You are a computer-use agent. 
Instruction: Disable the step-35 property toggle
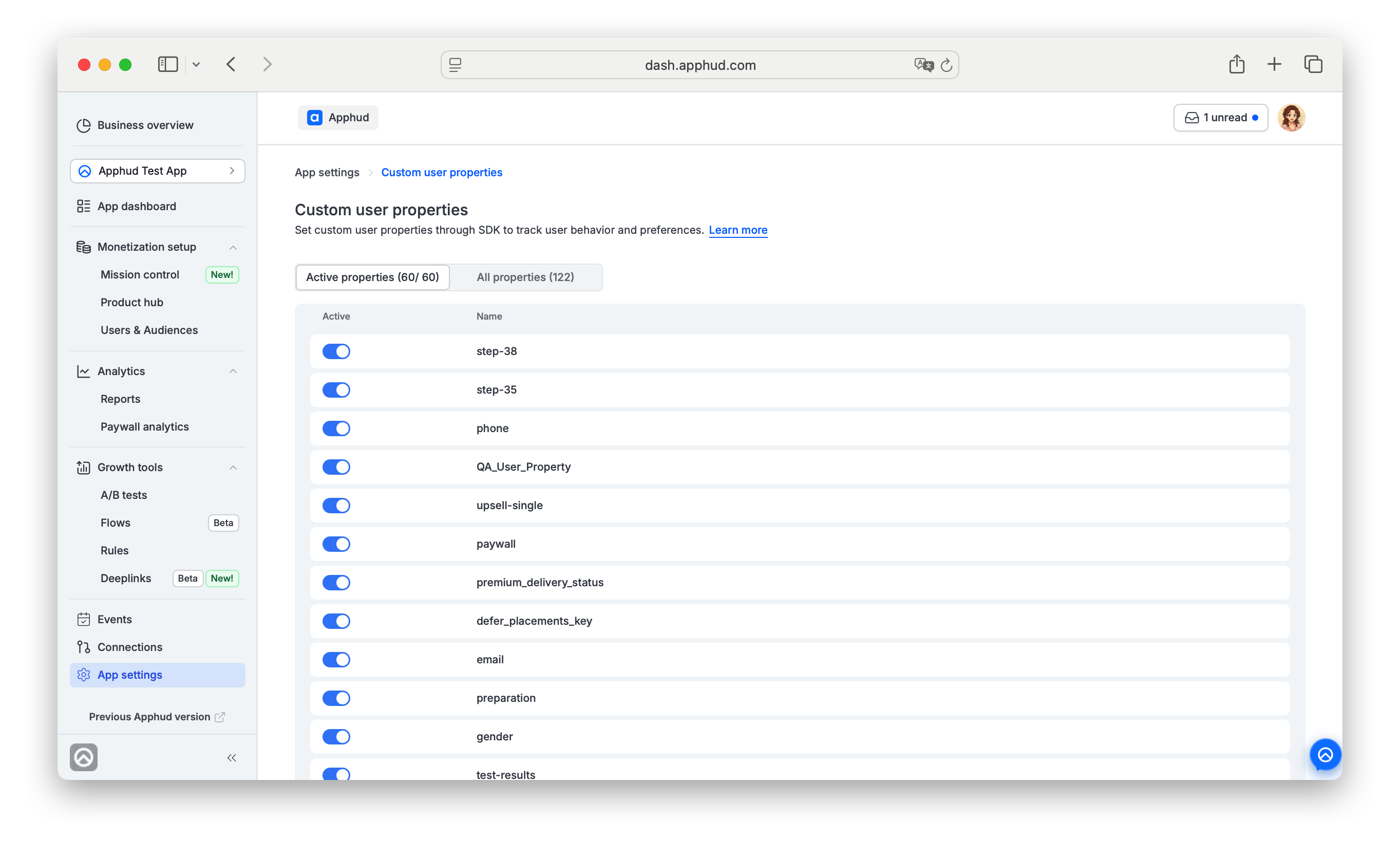point(336,390)
